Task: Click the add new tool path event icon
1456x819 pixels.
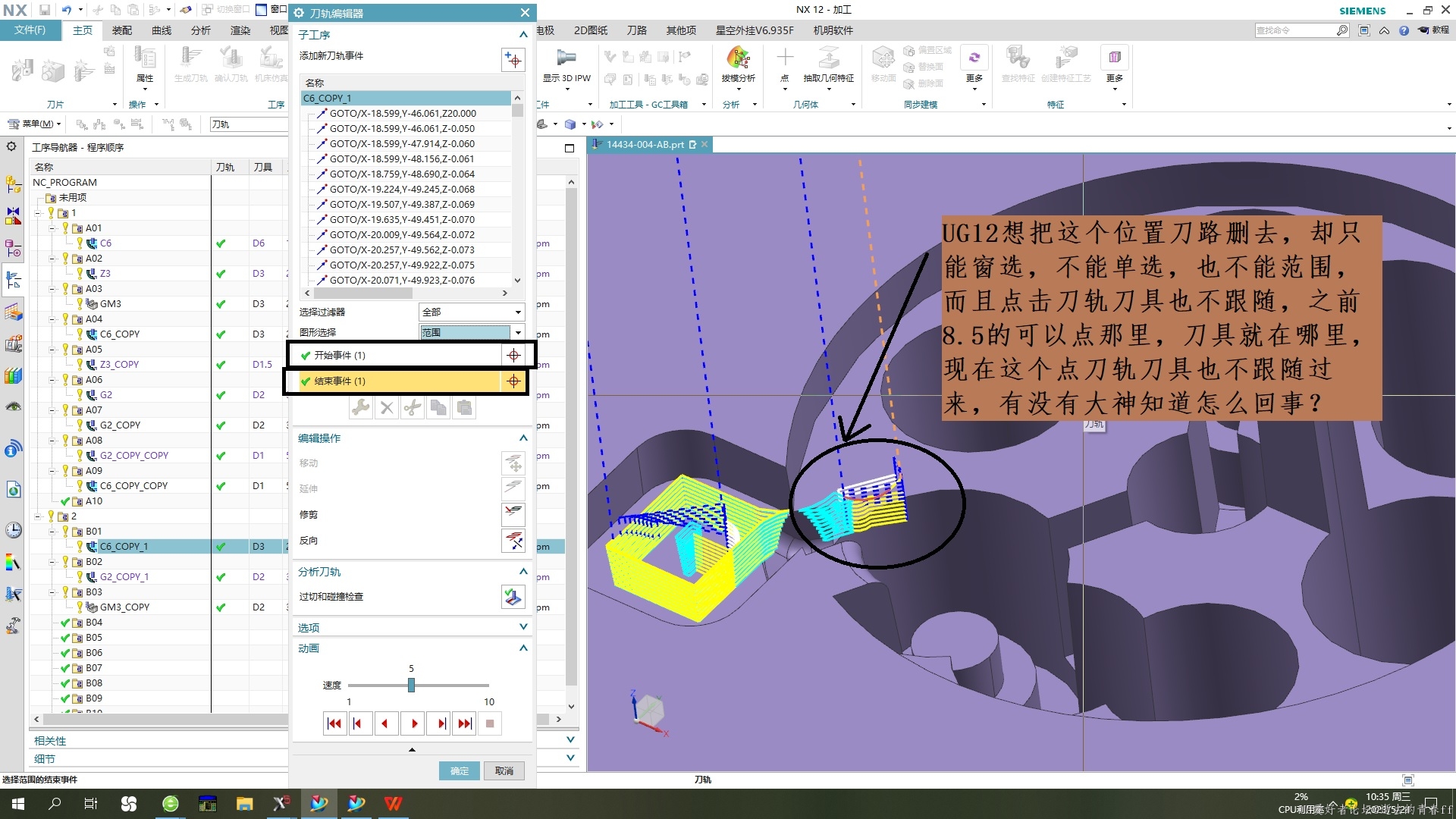Action: click(x=513, y=60)
